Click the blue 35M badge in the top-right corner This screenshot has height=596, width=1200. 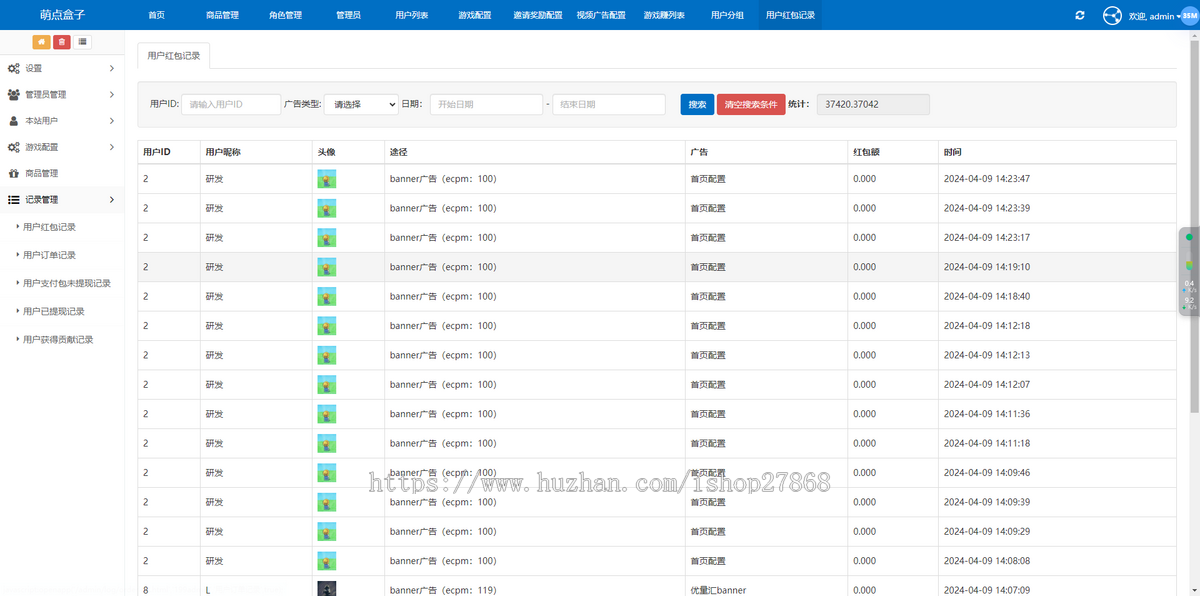(x=1190, y=16)
